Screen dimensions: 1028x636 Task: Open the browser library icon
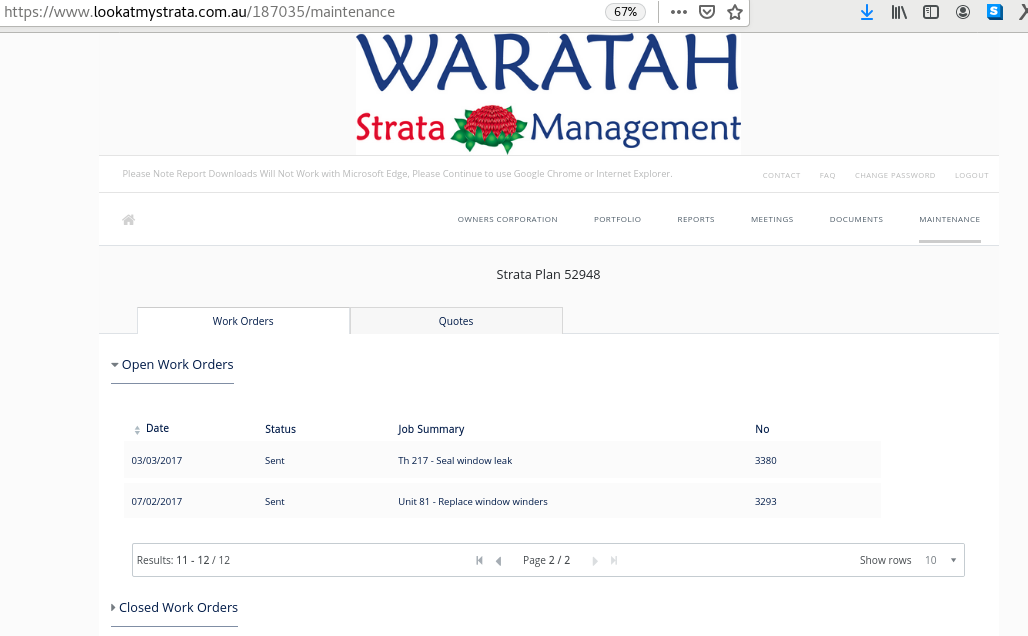click(899, 12)
